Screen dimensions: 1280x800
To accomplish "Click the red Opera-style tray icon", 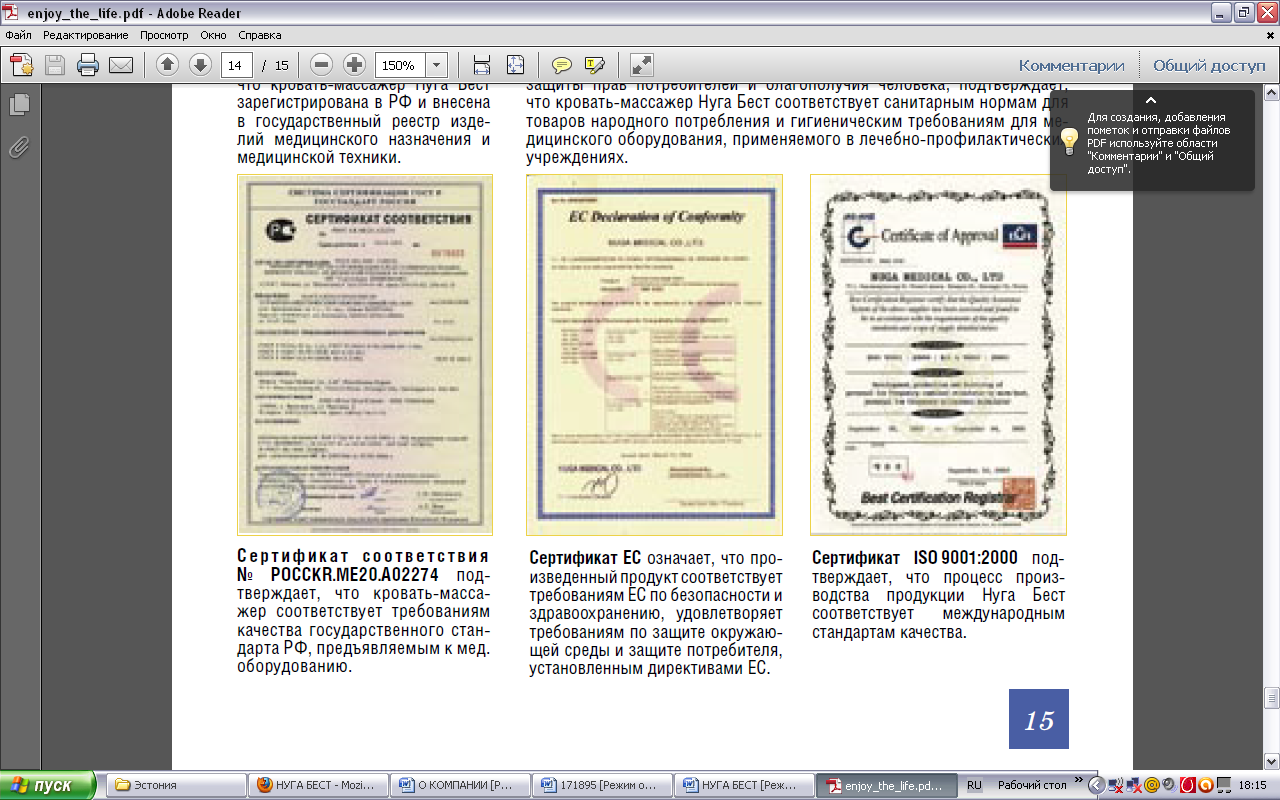I will 1188,786.
